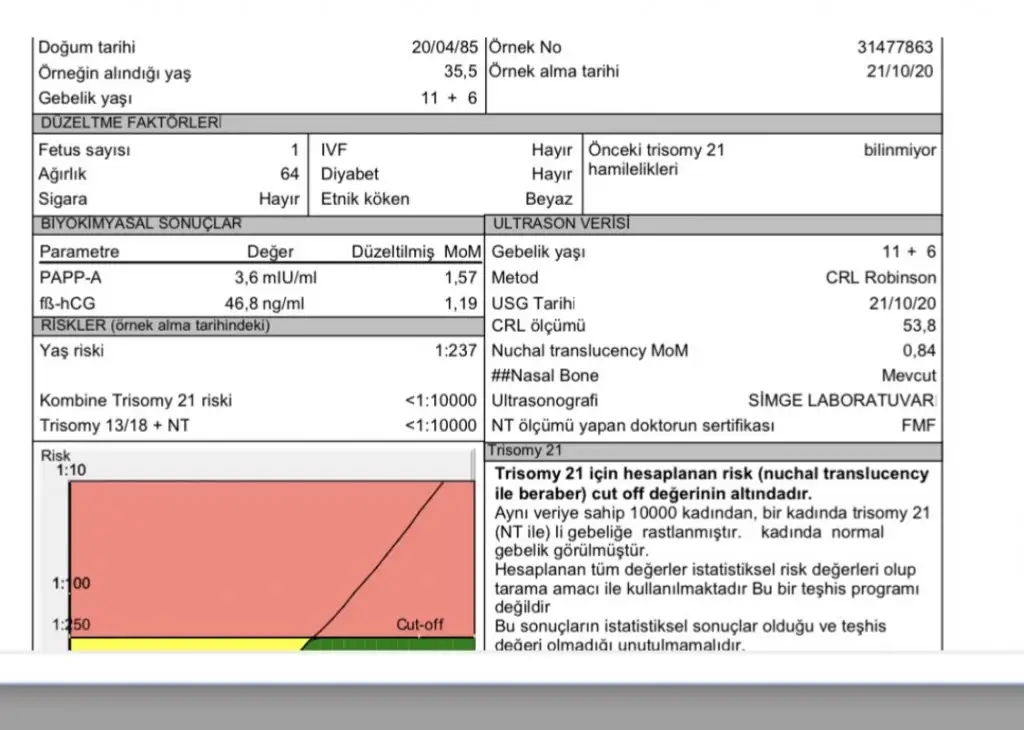
Task: Click the Düzeltilmiş MoM column header
Action: (x=416, y=251)
